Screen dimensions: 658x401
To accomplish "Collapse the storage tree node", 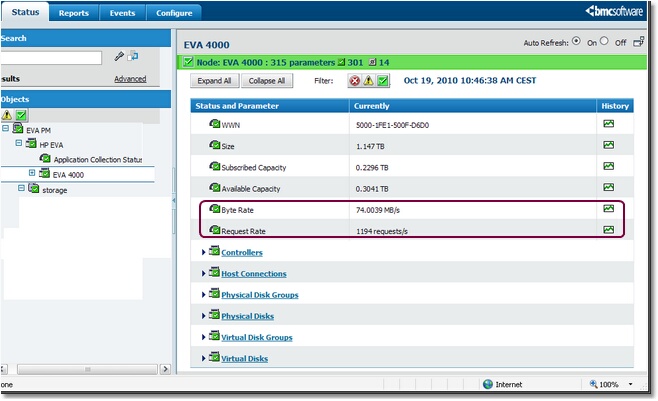I will 21,188.
